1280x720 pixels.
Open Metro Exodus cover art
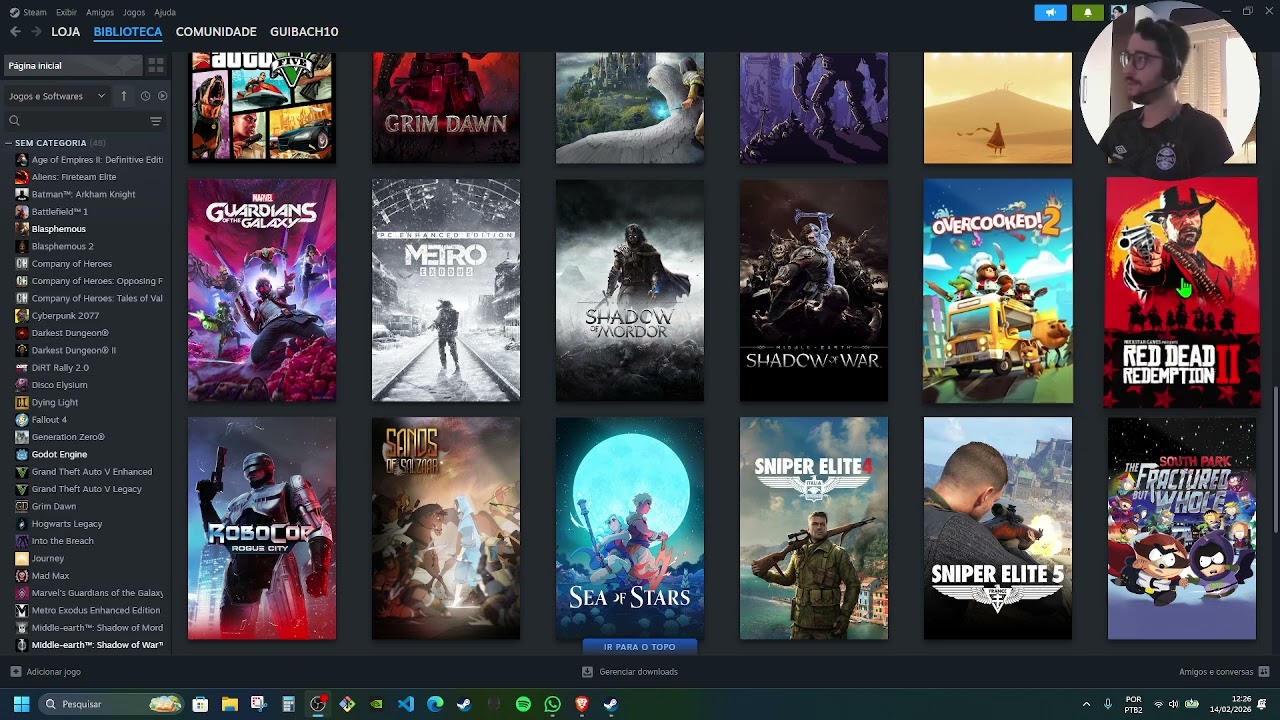click(x=446, y=290)
